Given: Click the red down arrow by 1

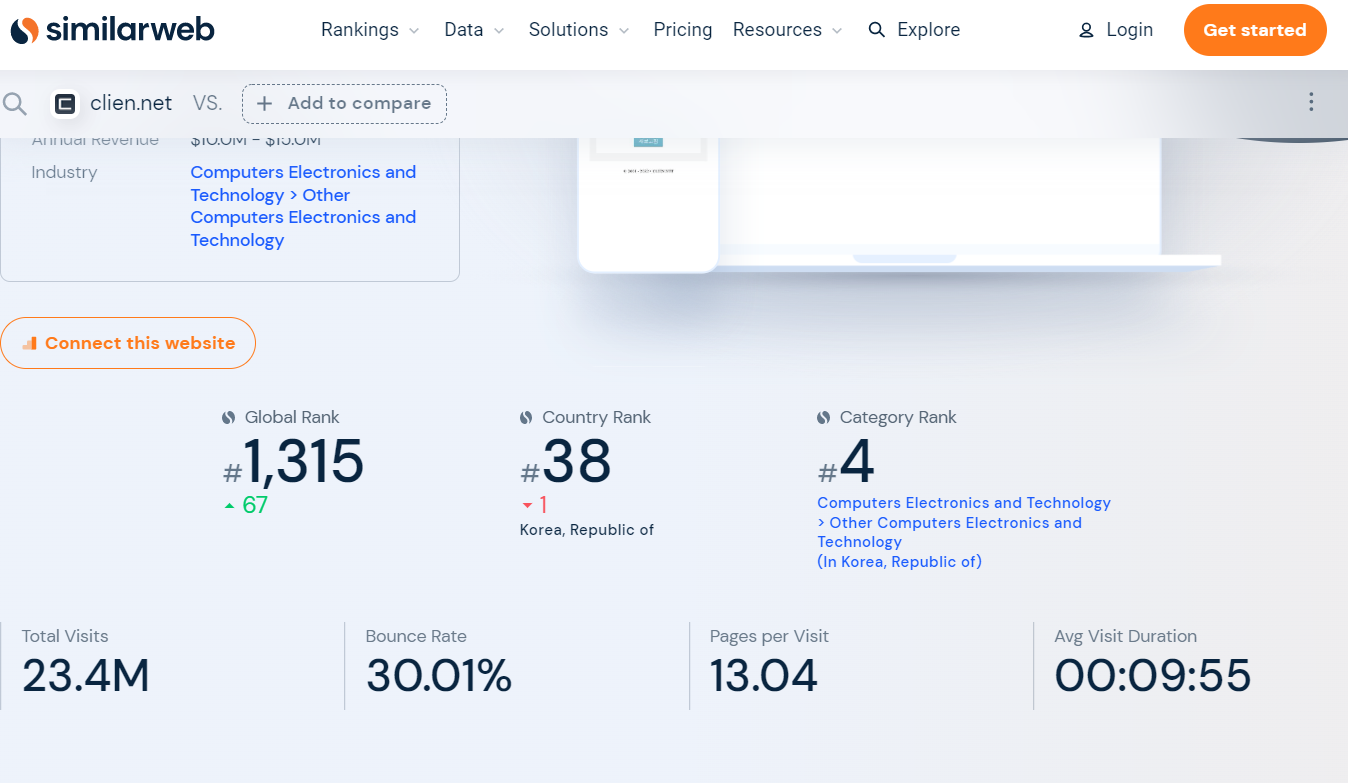Looking at the screenshot, I should (x=527, y=506).
